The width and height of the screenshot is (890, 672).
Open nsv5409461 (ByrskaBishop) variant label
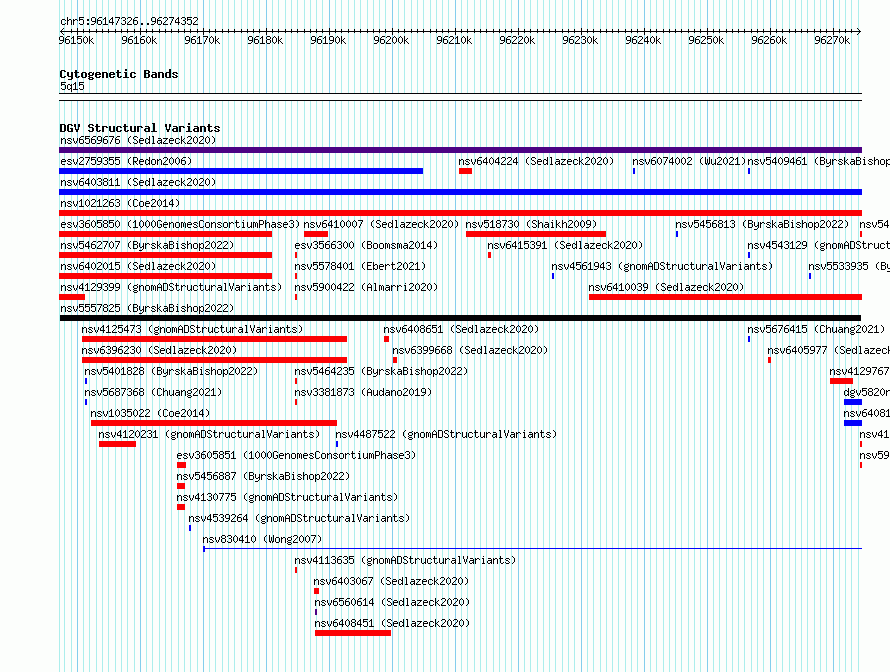coord(818,161)
